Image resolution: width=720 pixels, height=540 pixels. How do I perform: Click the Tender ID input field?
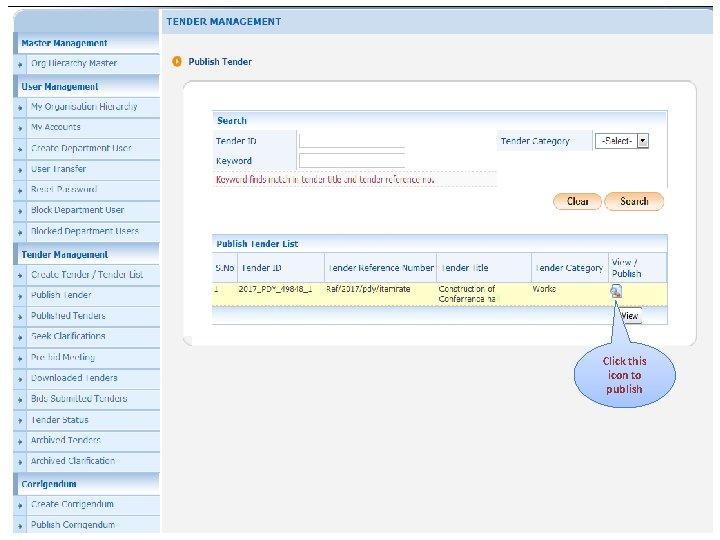[x=352, y=141]
